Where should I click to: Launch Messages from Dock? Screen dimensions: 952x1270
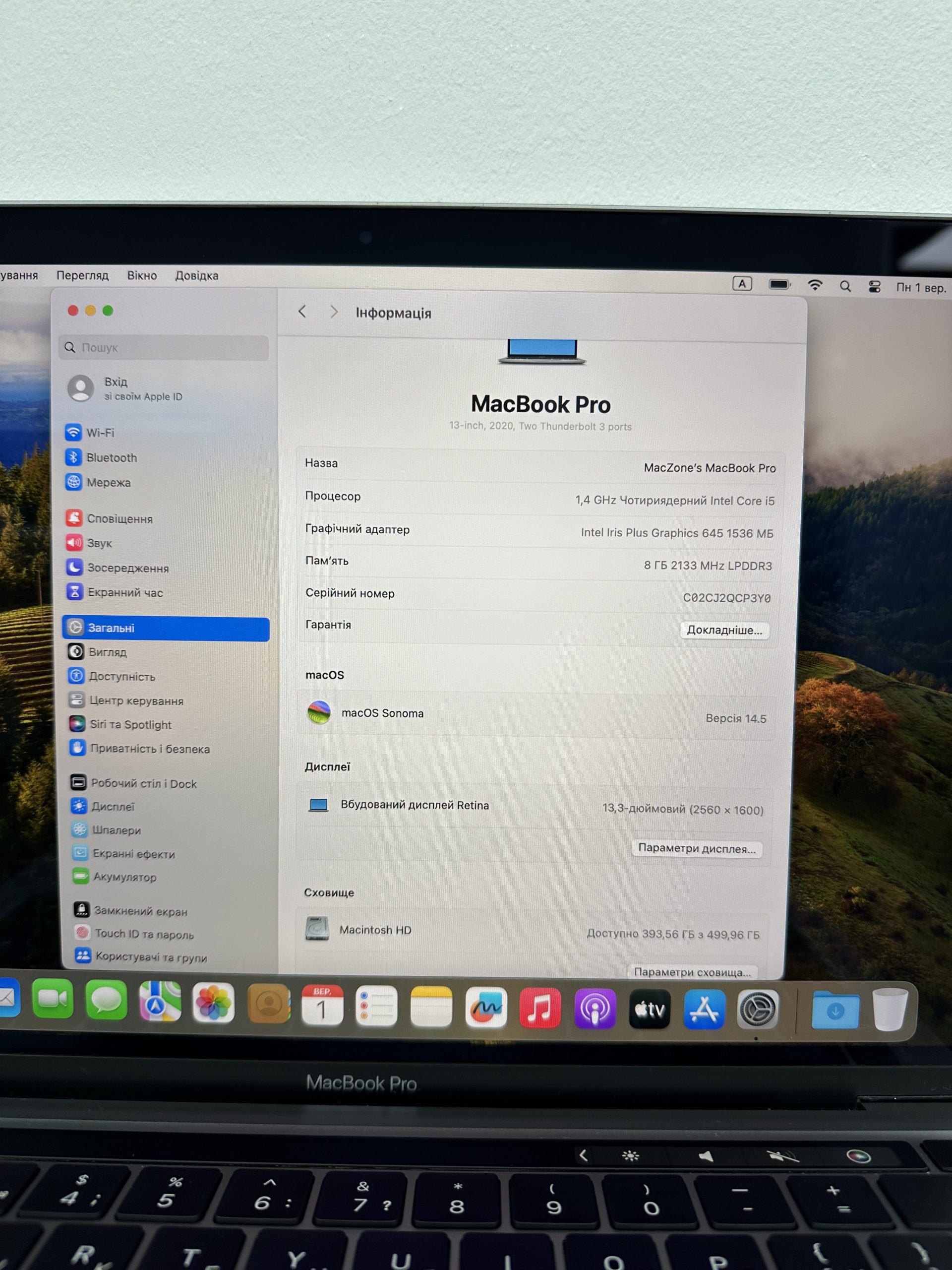click(106, 1001)
